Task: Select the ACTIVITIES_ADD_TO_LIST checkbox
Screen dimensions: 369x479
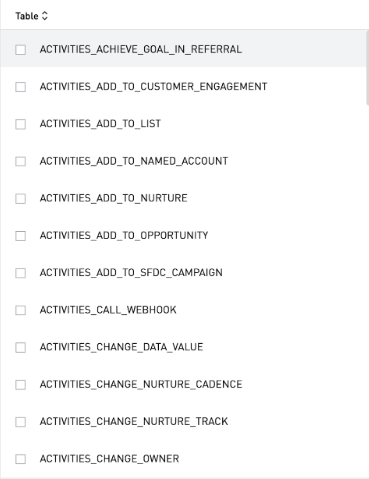Action: click(21, 124)
